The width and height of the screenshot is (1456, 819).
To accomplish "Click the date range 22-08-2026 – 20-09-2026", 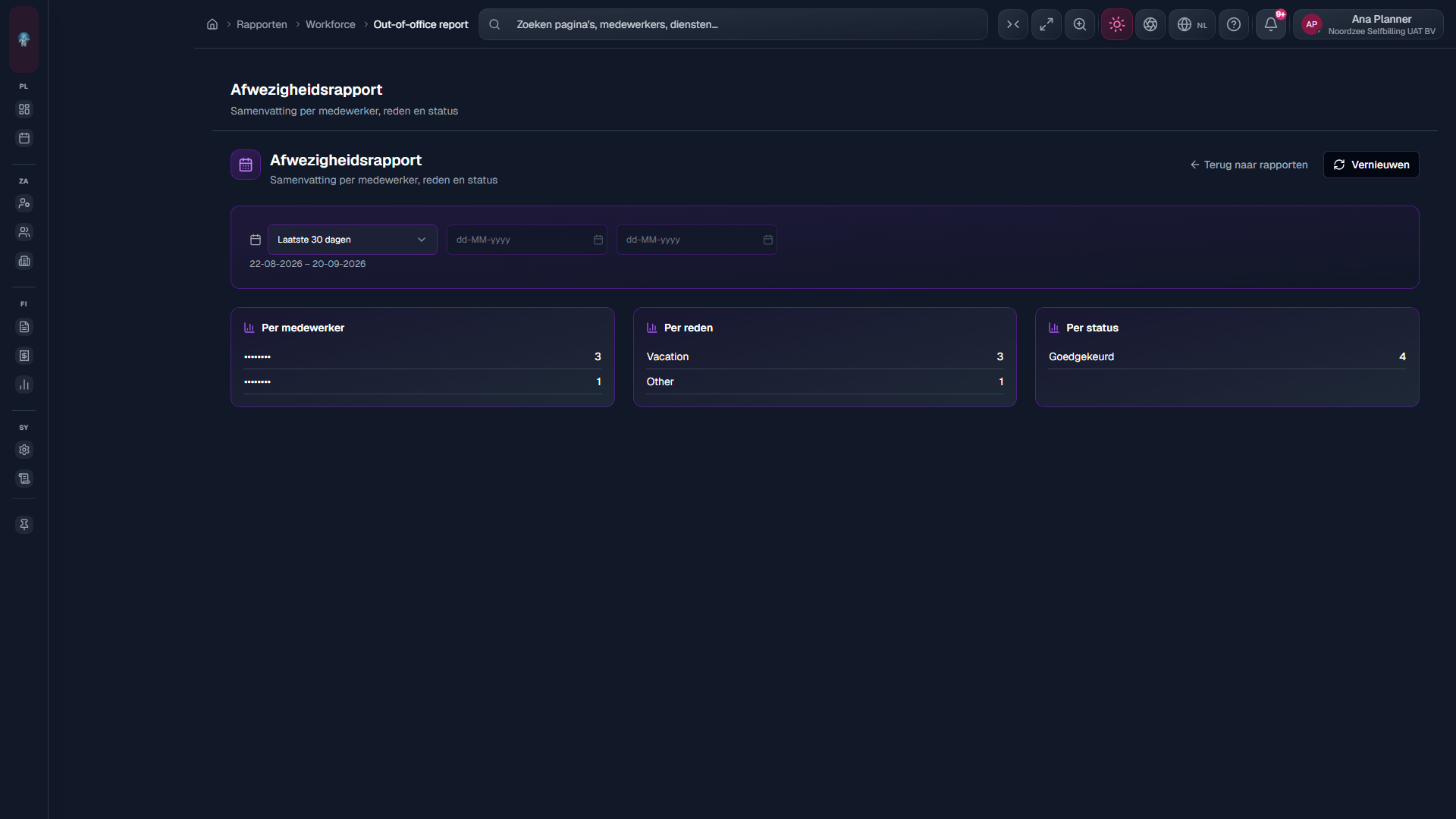I will point(307,264).
